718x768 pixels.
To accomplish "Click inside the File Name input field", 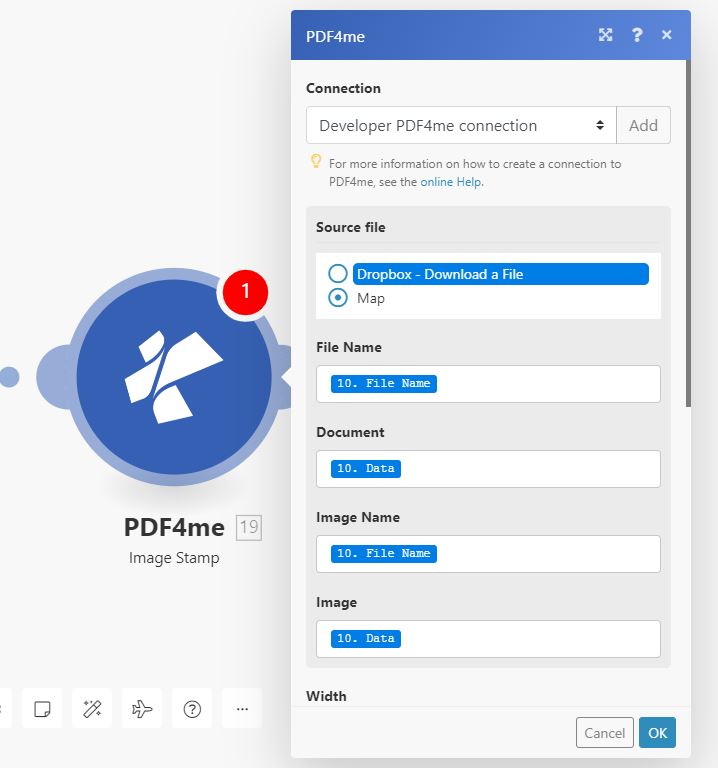I will [x=488, y=384].
